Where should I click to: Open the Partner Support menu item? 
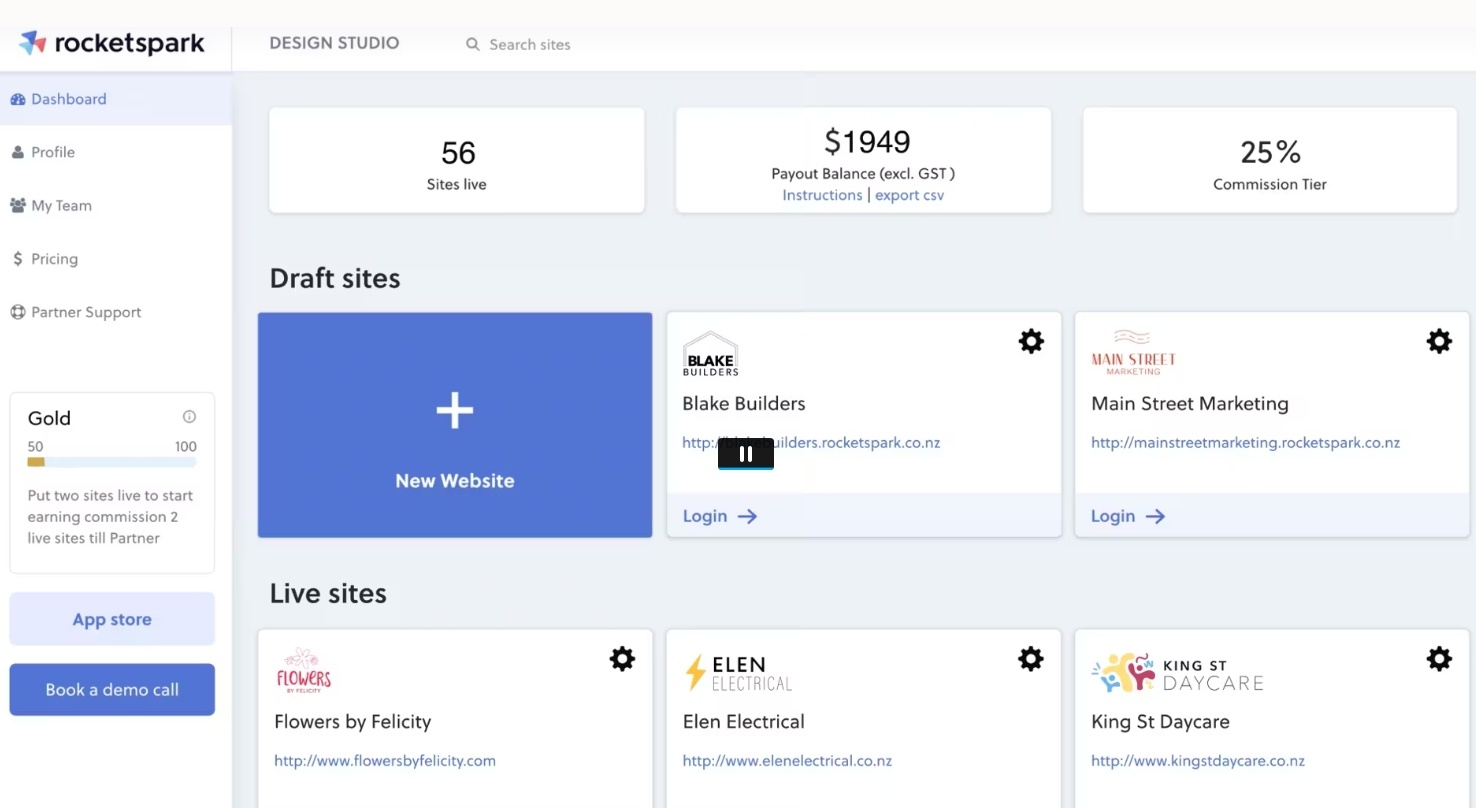pos(116,311)
